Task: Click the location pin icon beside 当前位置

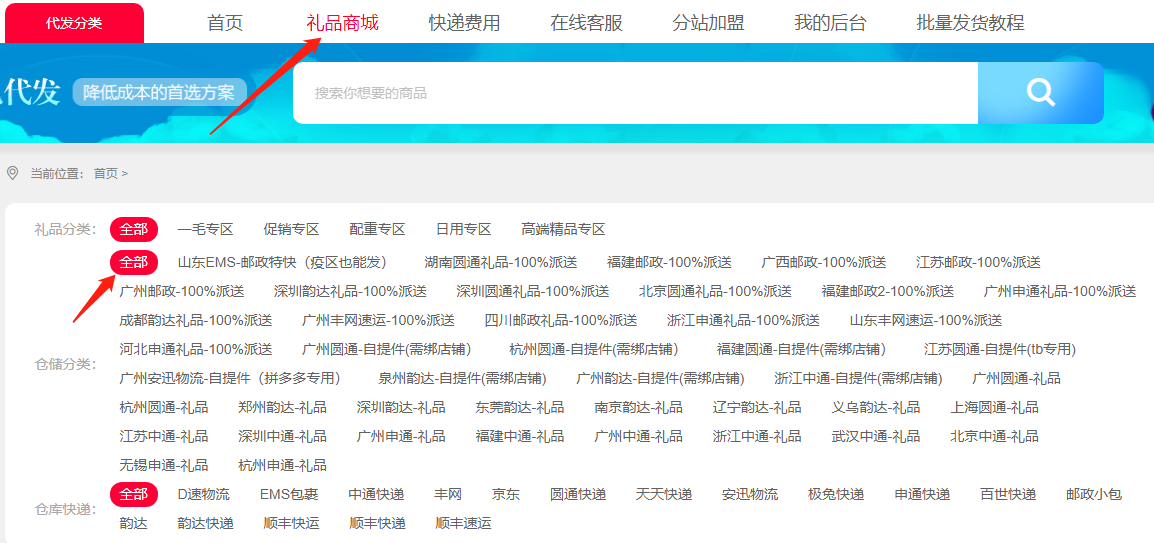Action: click(x=12, y=173)
